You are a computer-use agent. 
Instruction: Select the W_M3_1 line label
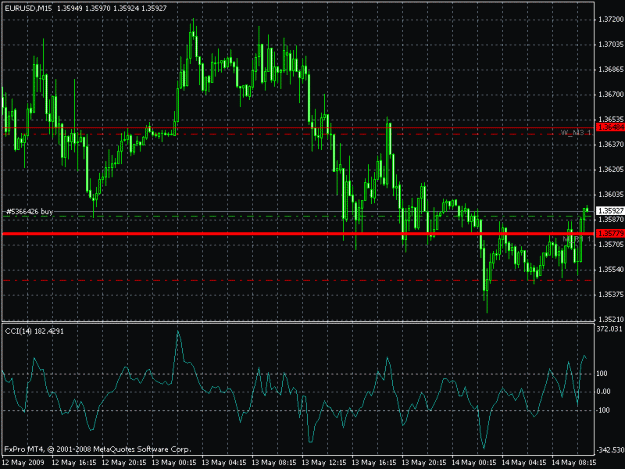576,132
